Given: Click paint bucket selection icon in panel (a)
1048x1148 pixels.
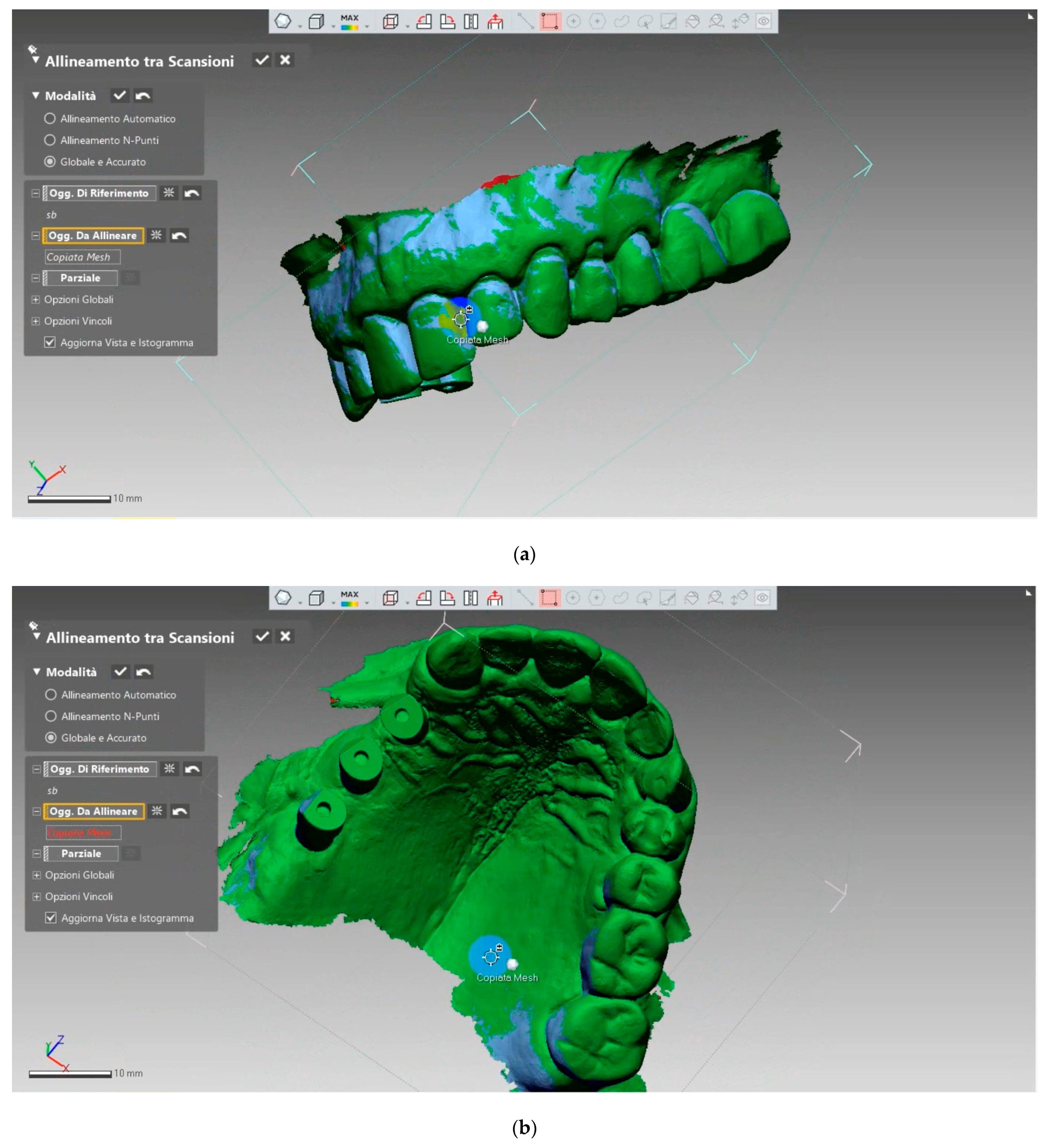Looking at the screenshot, I should (692, 22).
